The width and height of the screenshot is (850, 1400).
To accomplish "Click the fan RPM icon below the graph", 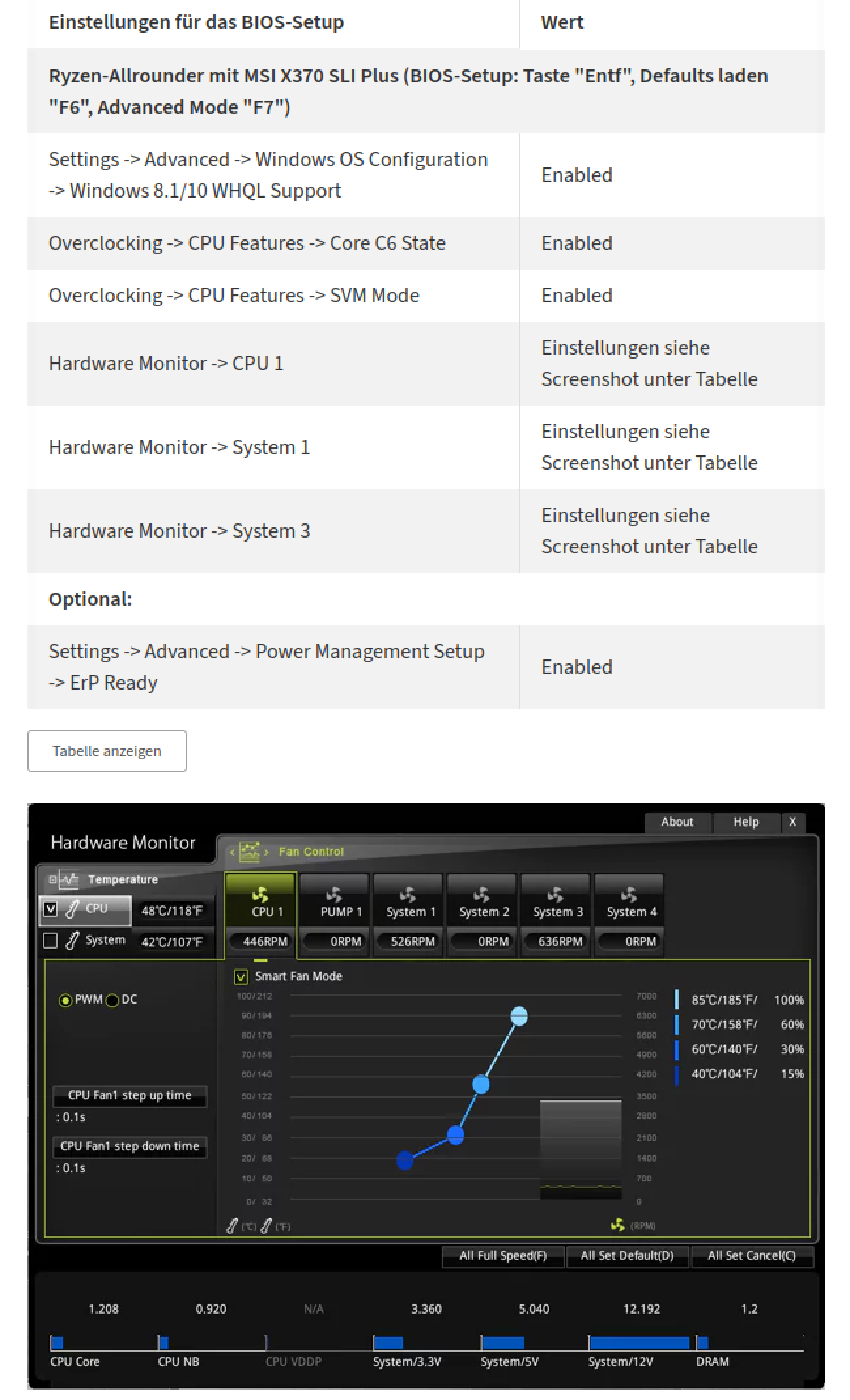I will click(x=617, y=1225).
